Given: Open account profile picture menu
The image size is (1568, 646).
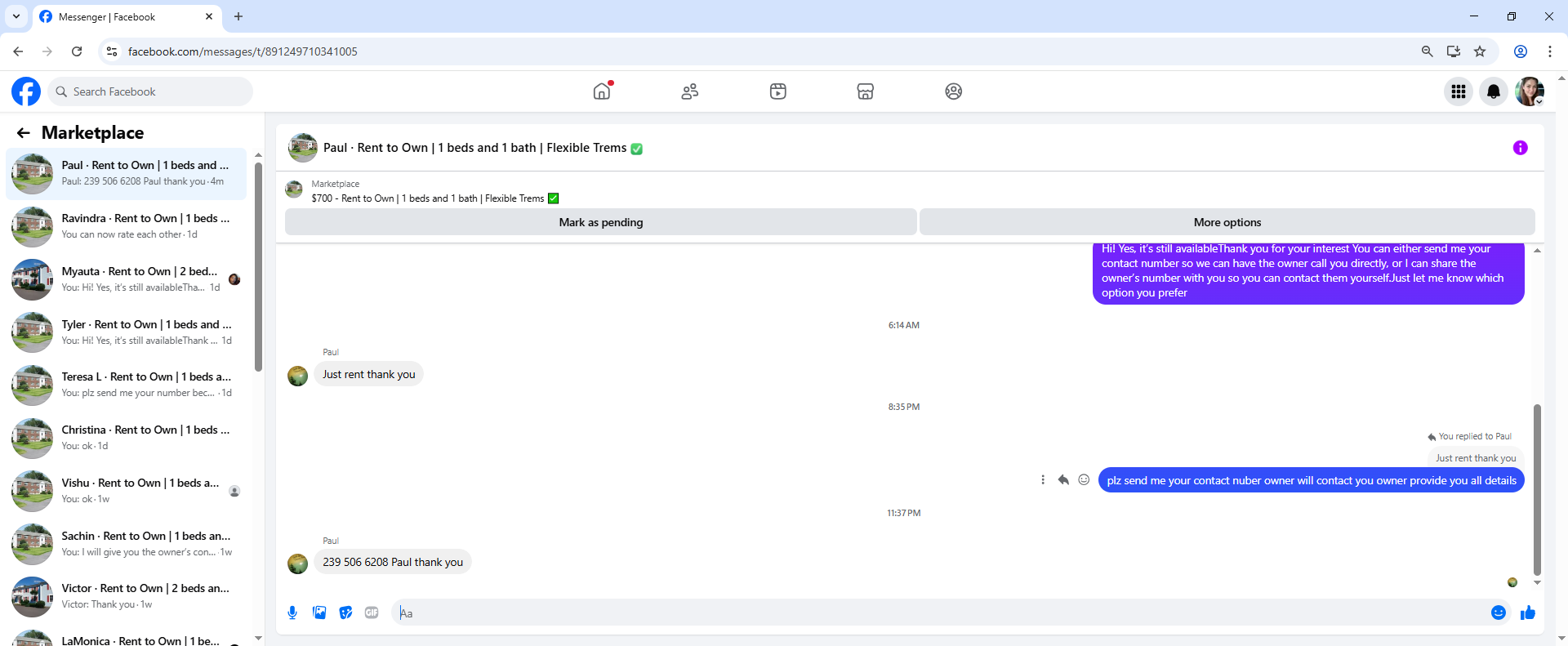Looking at the screenshot, I should coord(1530,91).
